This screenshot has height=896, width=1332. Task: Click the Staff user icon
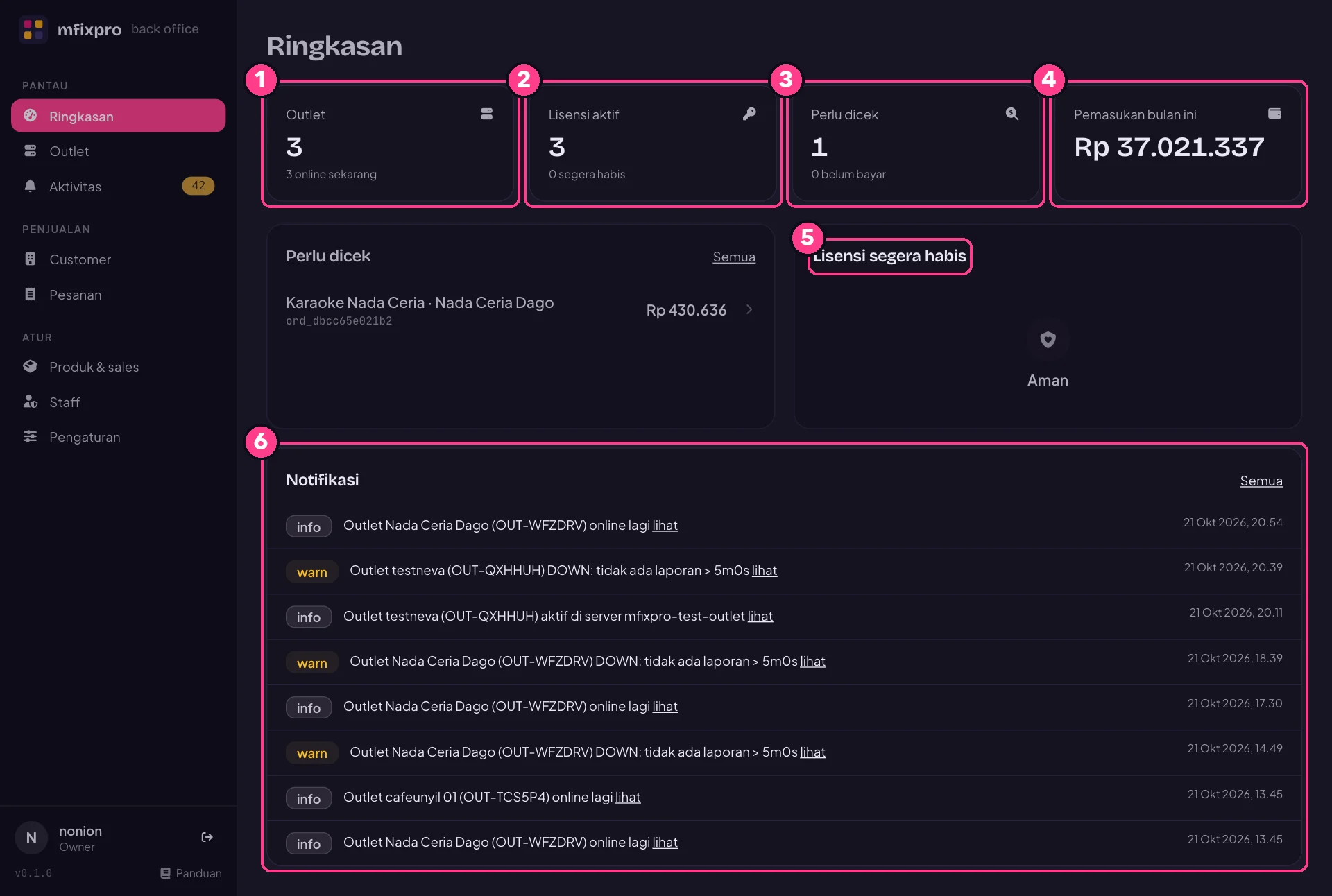coord(31,402)
